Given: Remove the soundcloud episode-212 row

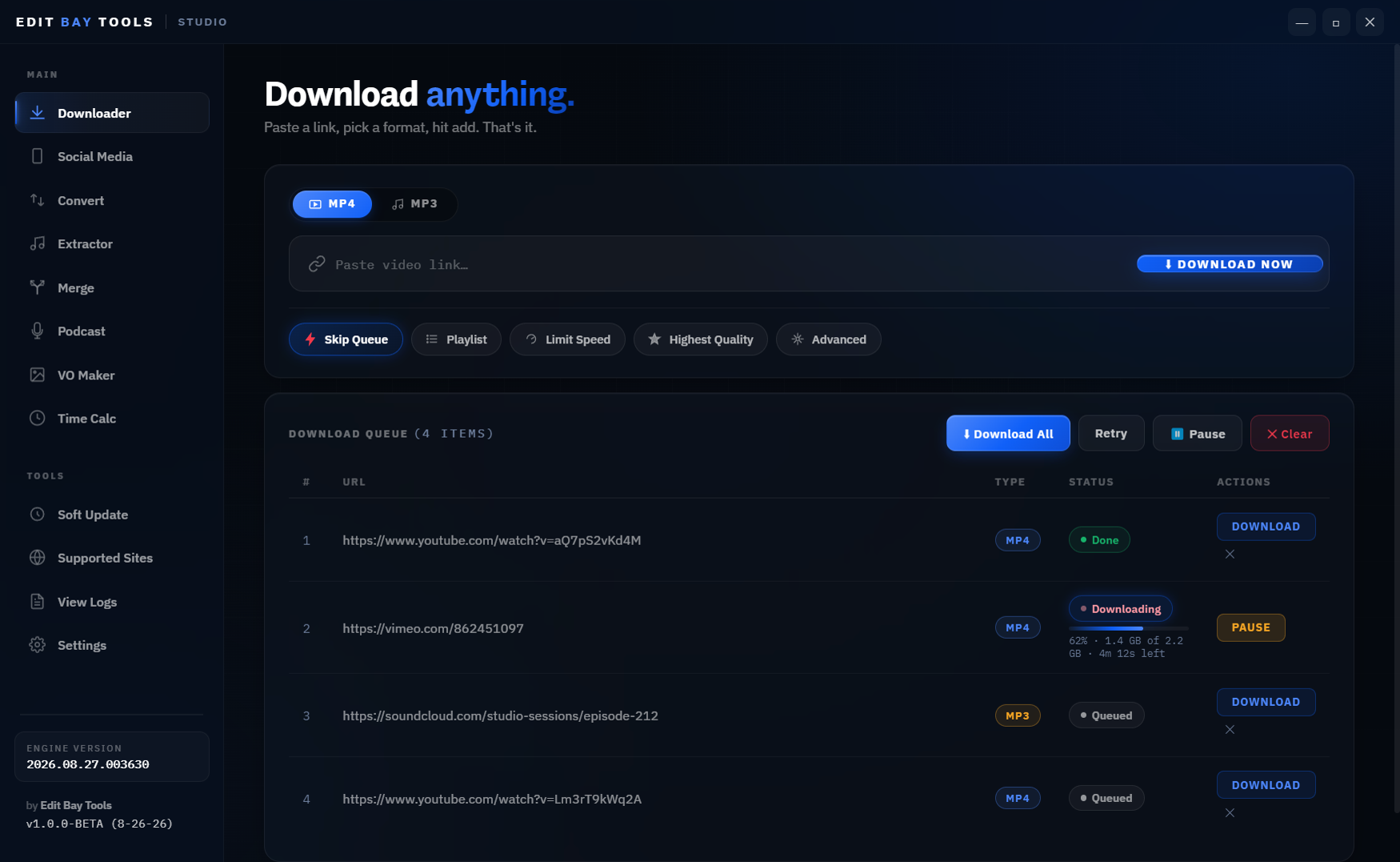Looking at the screenshot, I should pyautogui.click(x=1230, y=729).
